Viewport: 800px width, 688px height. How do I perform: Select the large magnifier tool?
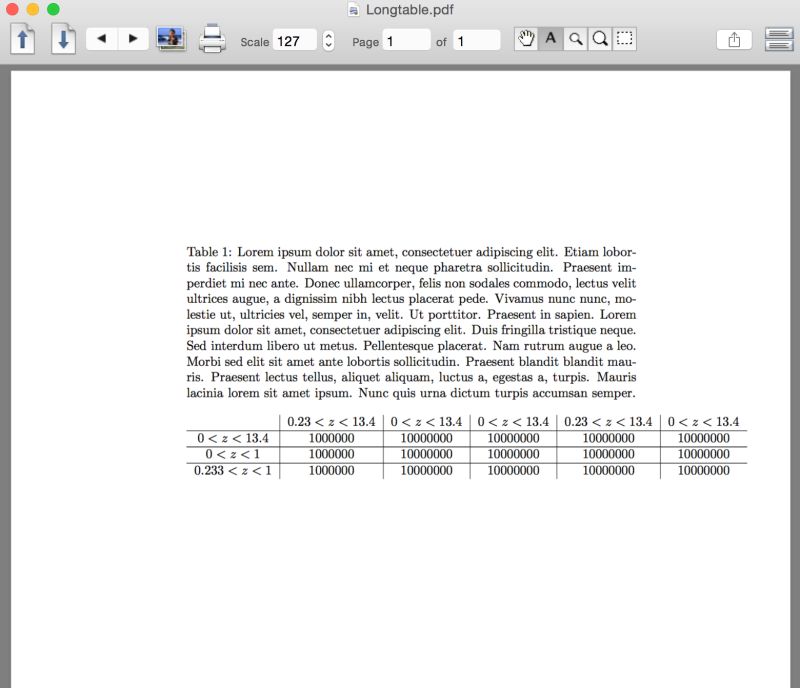(x=599, y=39)
